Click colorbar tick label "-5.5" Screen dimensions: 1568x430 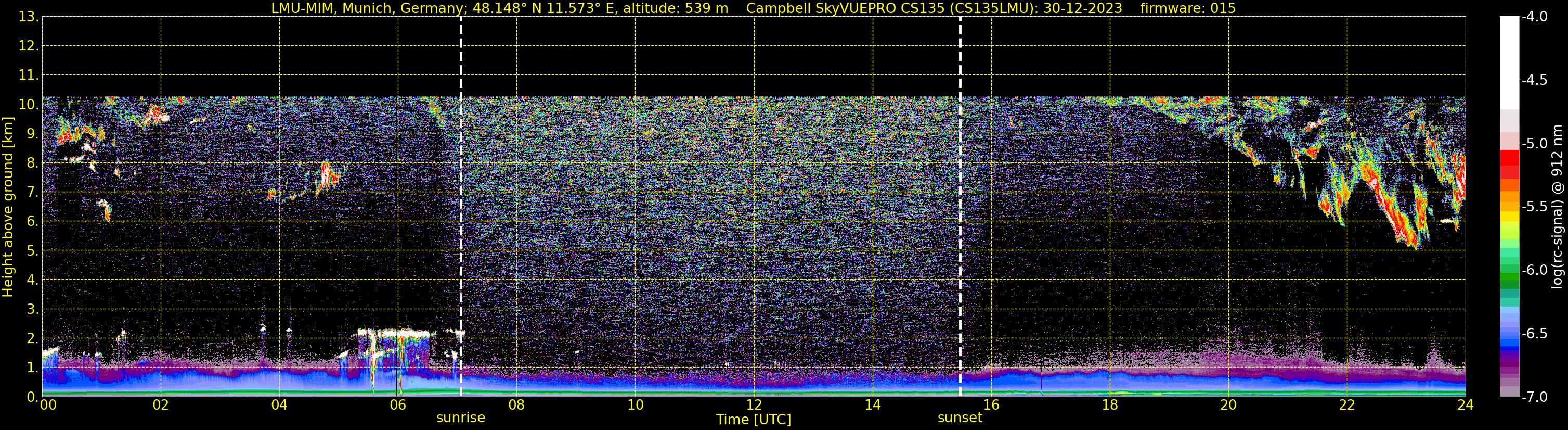click(x=1535, y=207)
